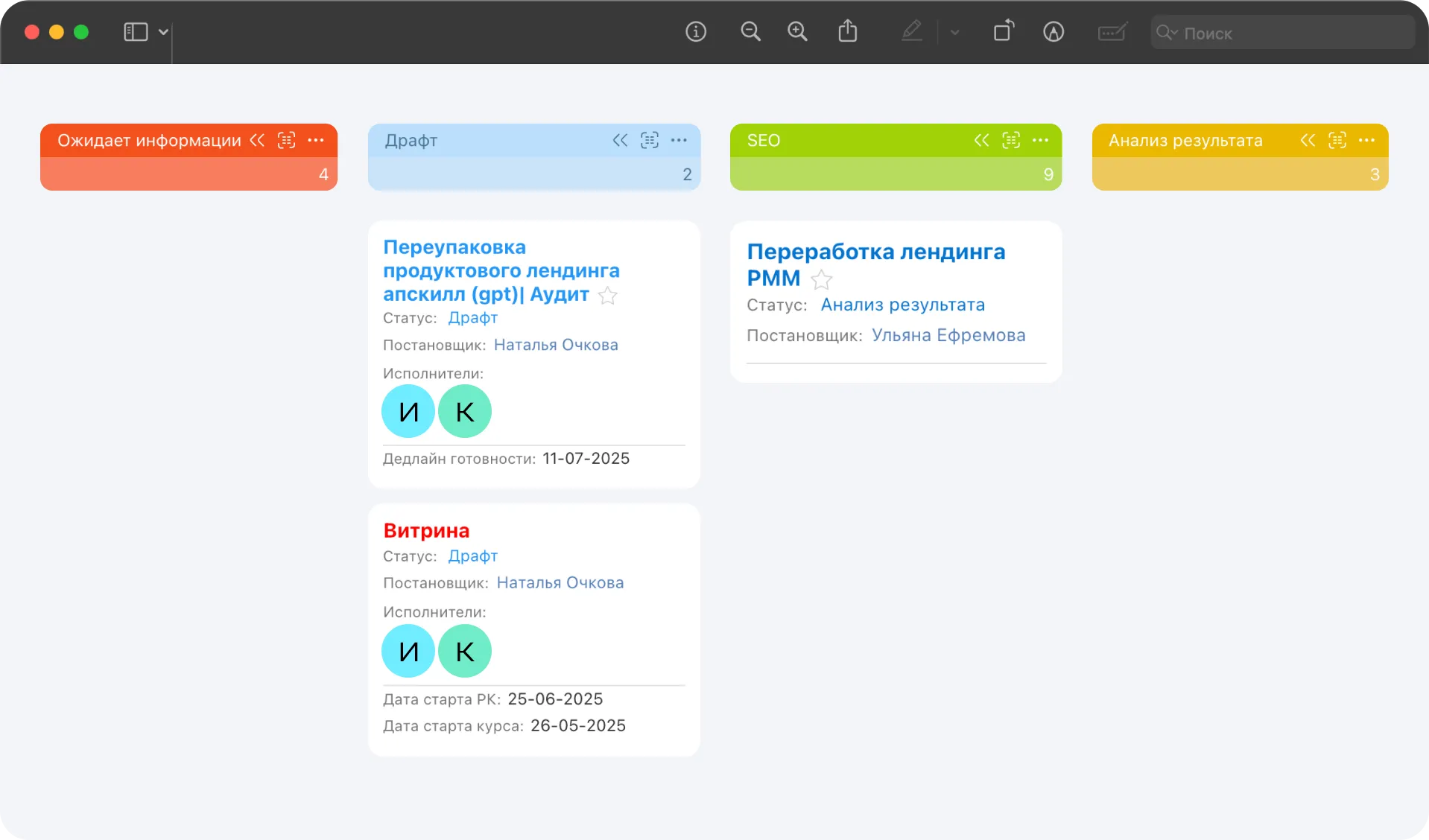Viewport: 1429px width, 840px height.
Task: Open the SEO column more-options menu
Action: click(x=1040, y=141)
